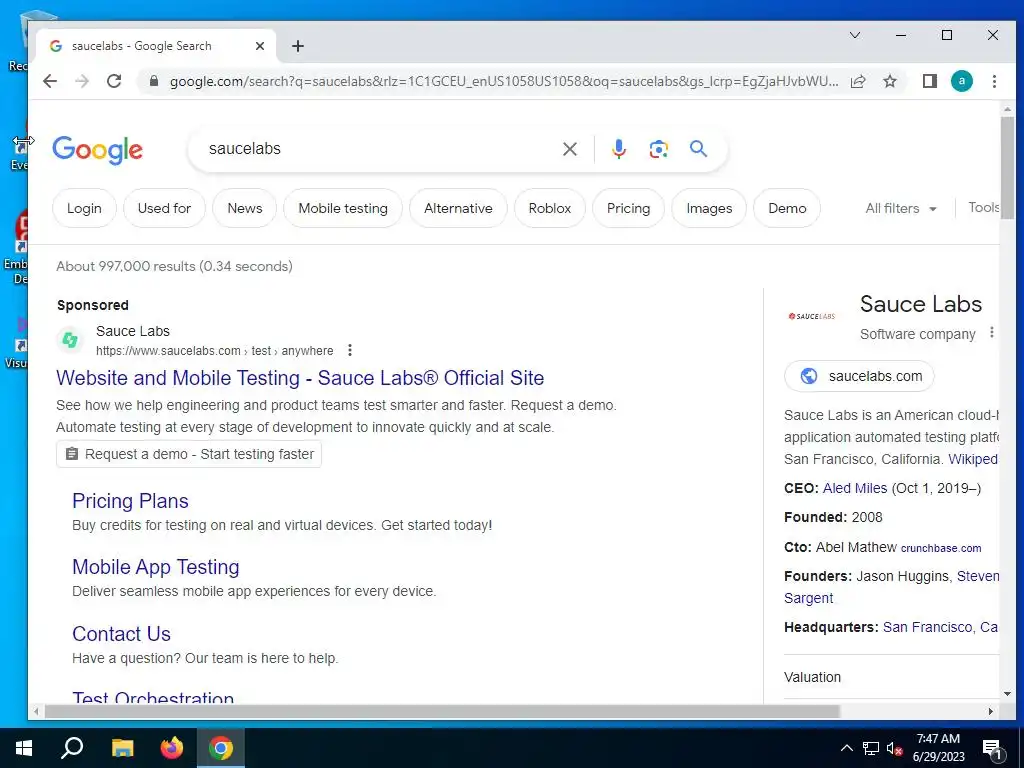1024x768 pixels.
Task: Open the network tray icon
Action: pos(871,748)
